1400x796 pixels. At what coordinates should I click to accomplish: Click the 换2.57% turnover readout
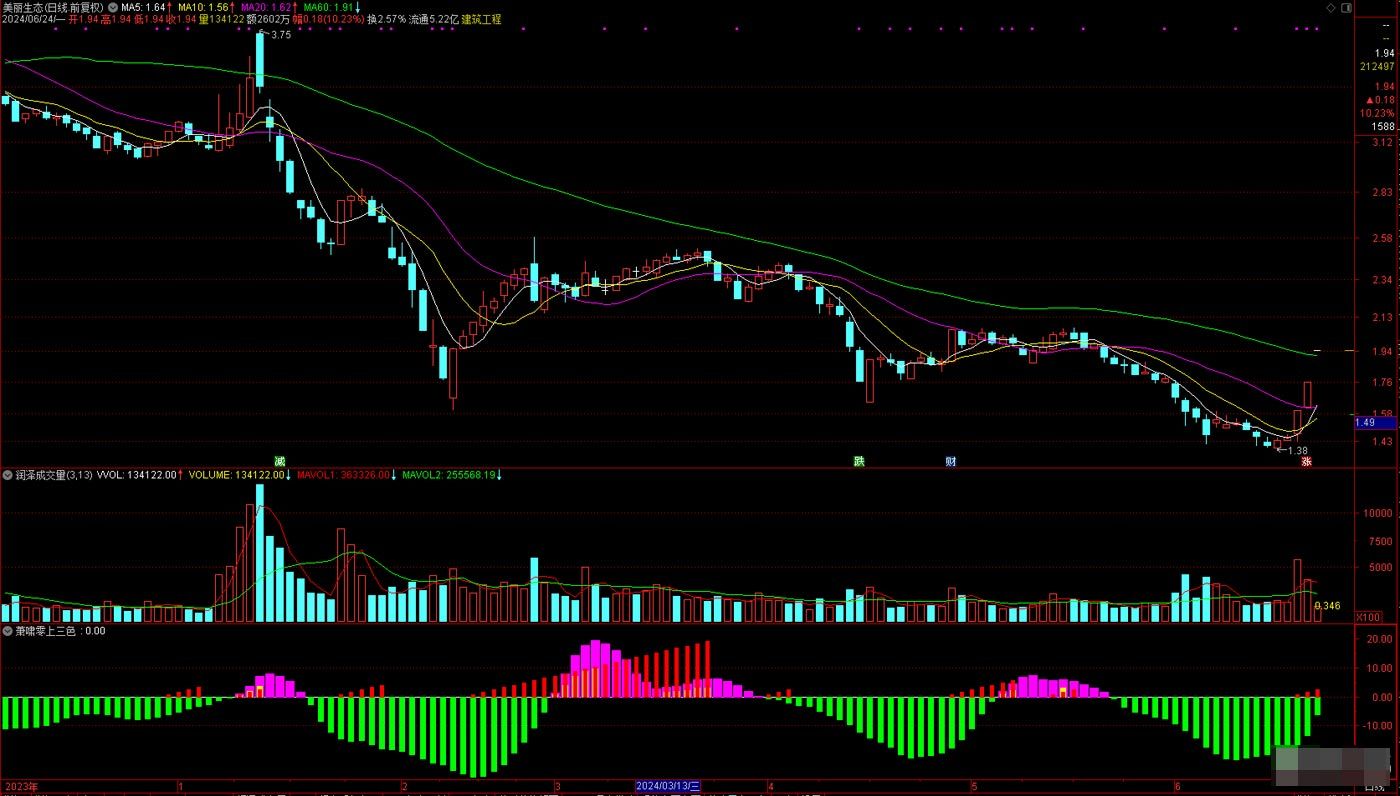pyautogui.click(x=387, y=19)
